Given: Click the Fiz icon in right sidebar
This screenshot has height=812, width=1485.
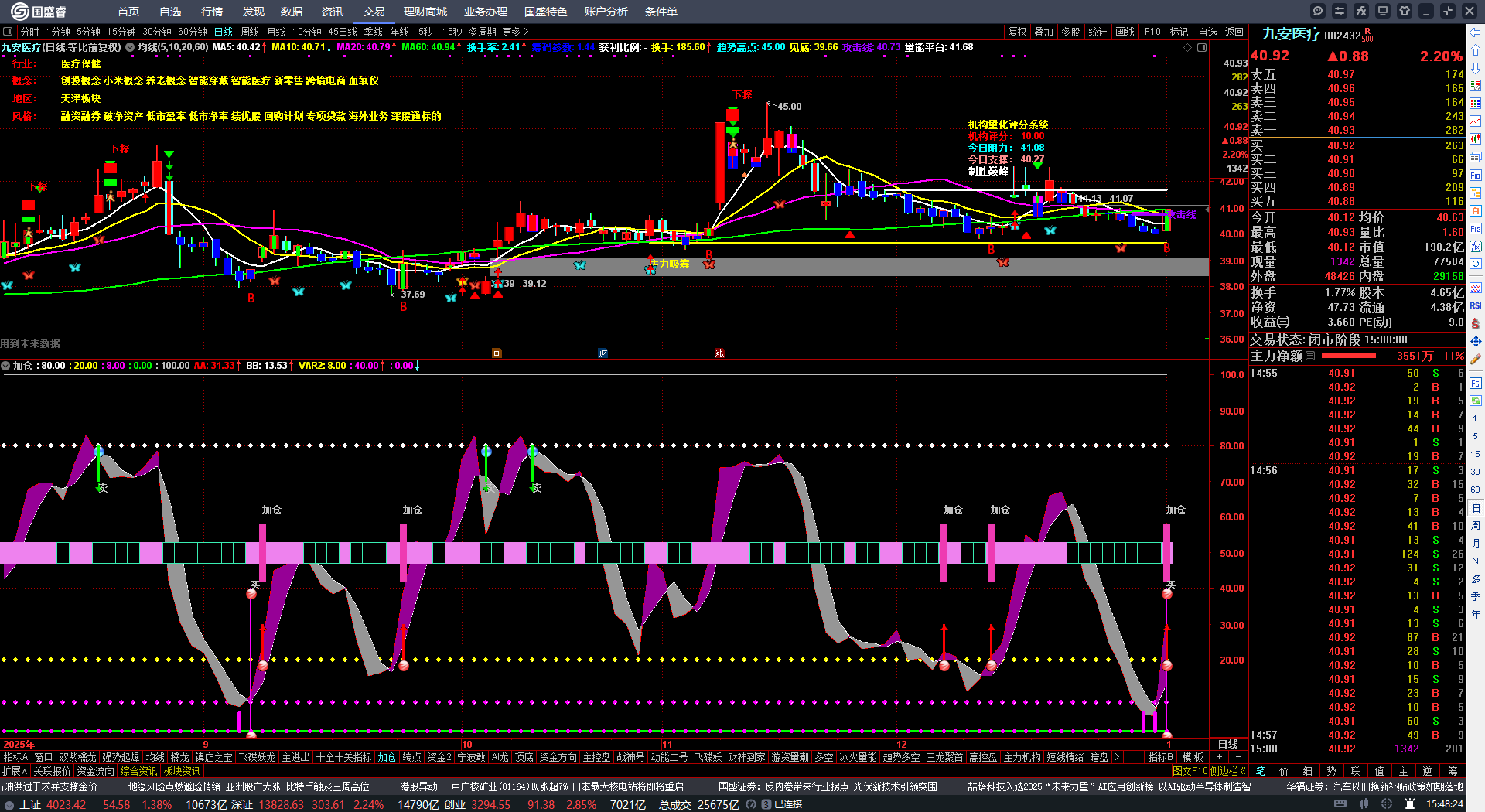Looking at the screenshot, I should 1476,229.
